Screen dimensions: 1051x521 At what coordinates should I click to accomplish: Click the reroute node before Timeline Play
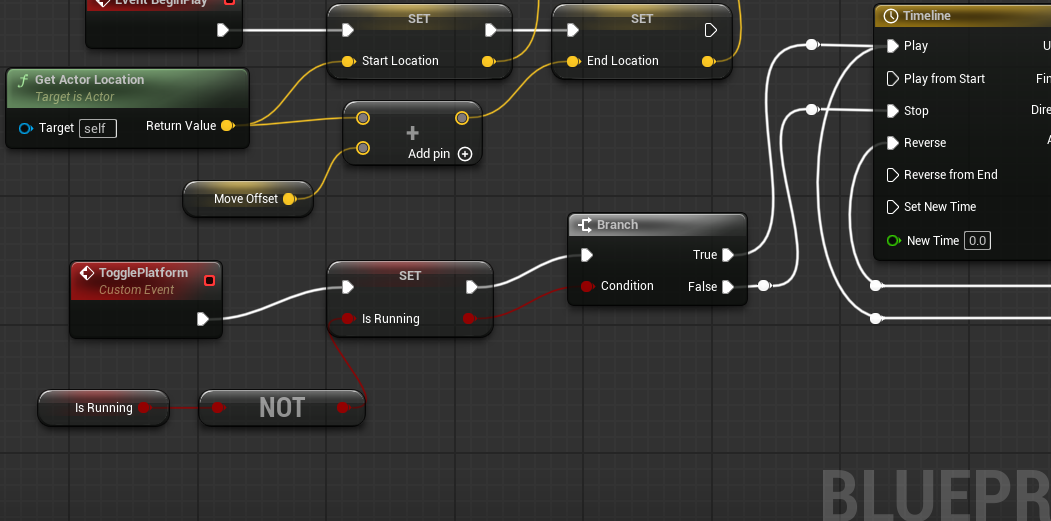click(812, 45)
